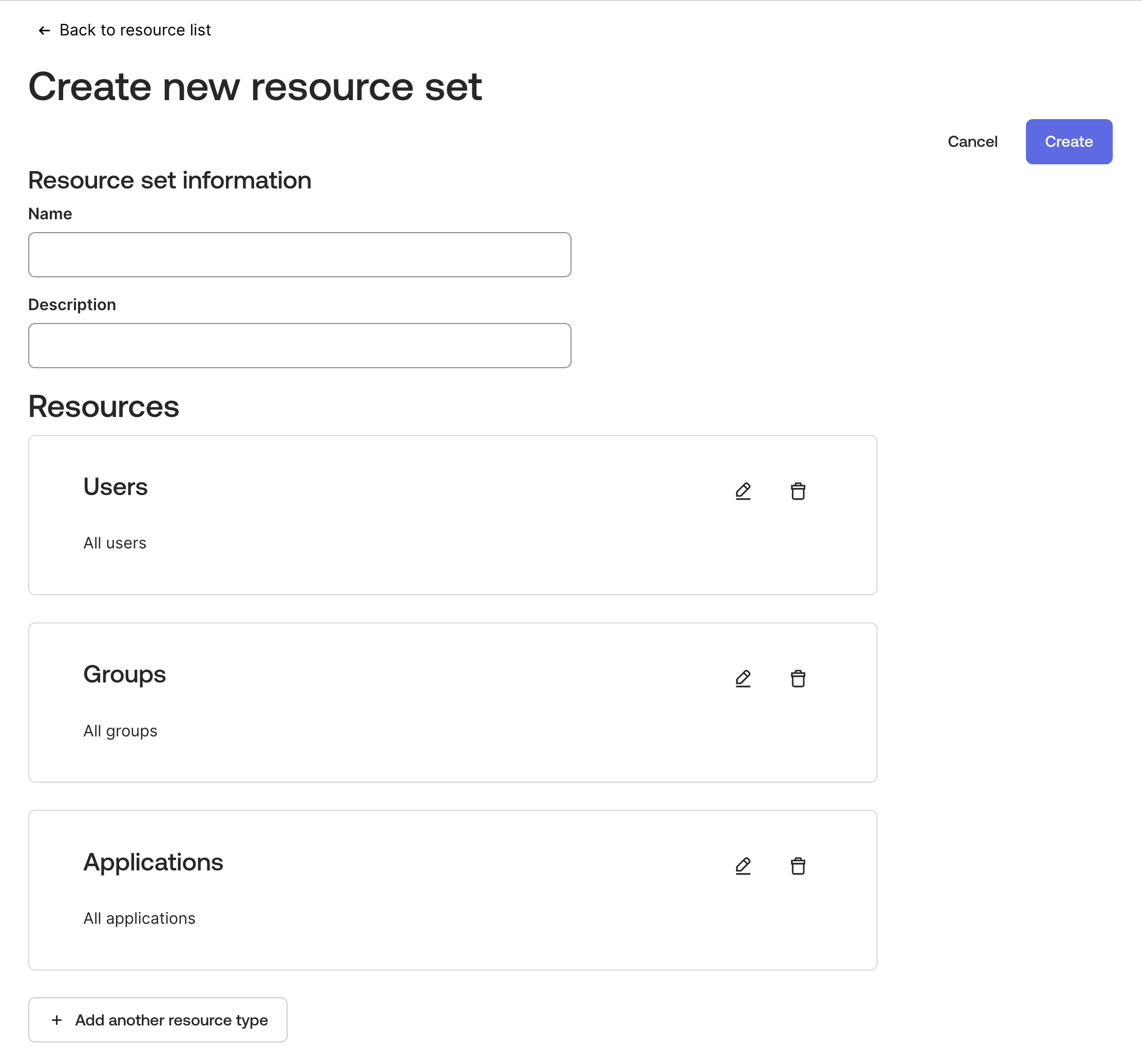Open the edit pencil icon for Groups
Screen dimensions: 1142x1064
click(743, 678)
